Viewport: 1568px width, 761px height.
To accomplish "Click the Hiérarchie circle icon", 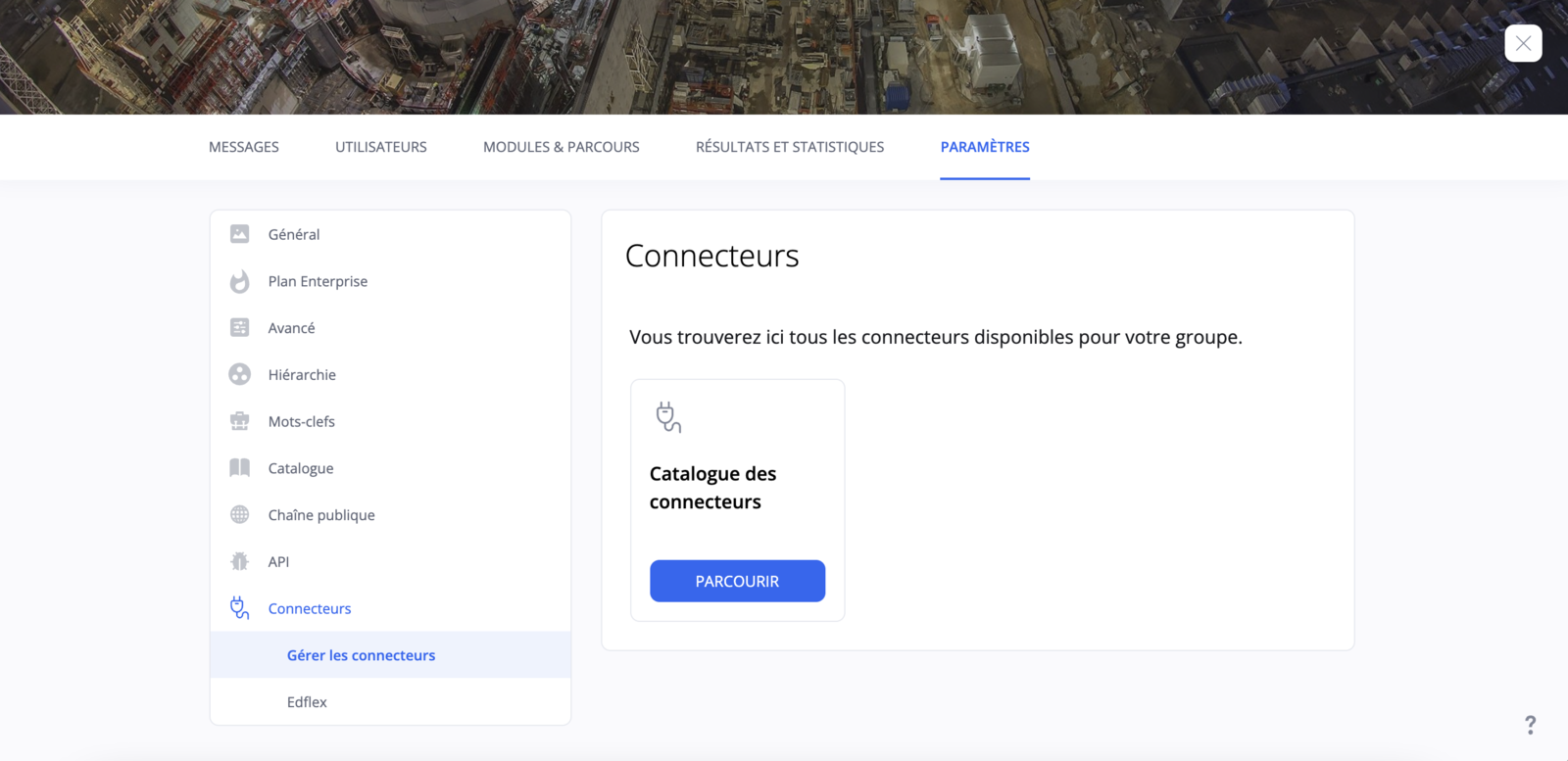I will click(239, 374).
